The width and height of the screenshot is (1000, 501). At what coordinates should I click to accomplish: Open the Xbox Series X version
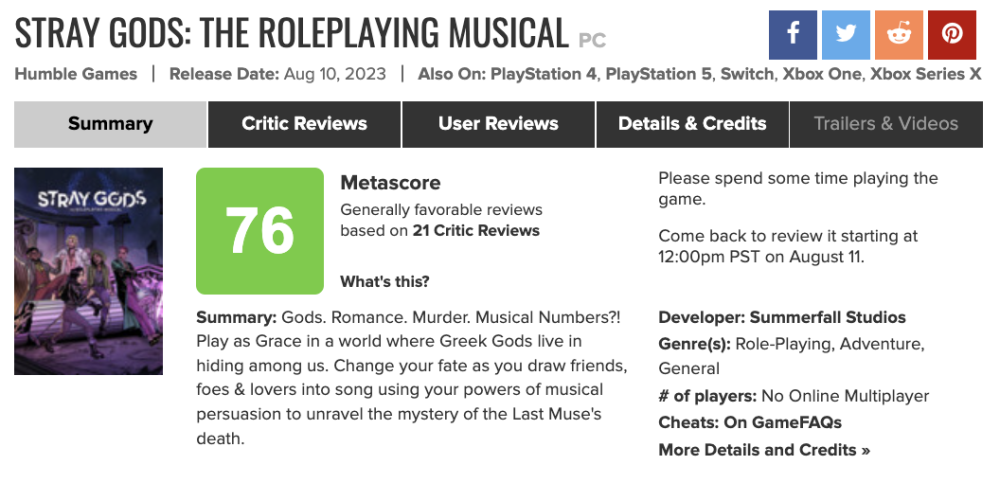(x=925, y=74)
